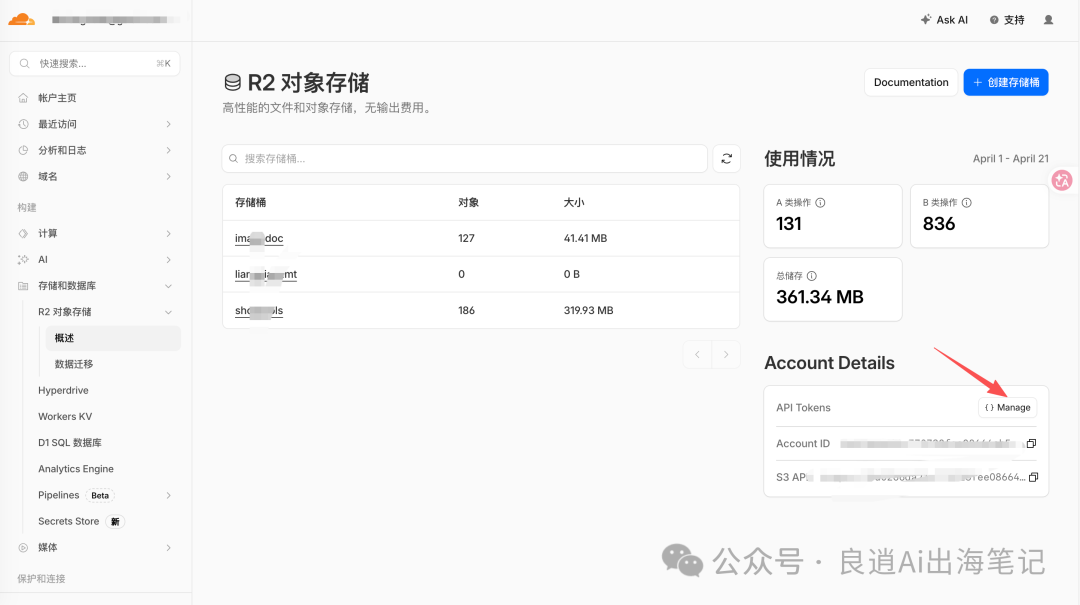The width and height of the screenshot is (1080, 605).
Task: Expand the 域名 chevron
Action: (168, 176)
